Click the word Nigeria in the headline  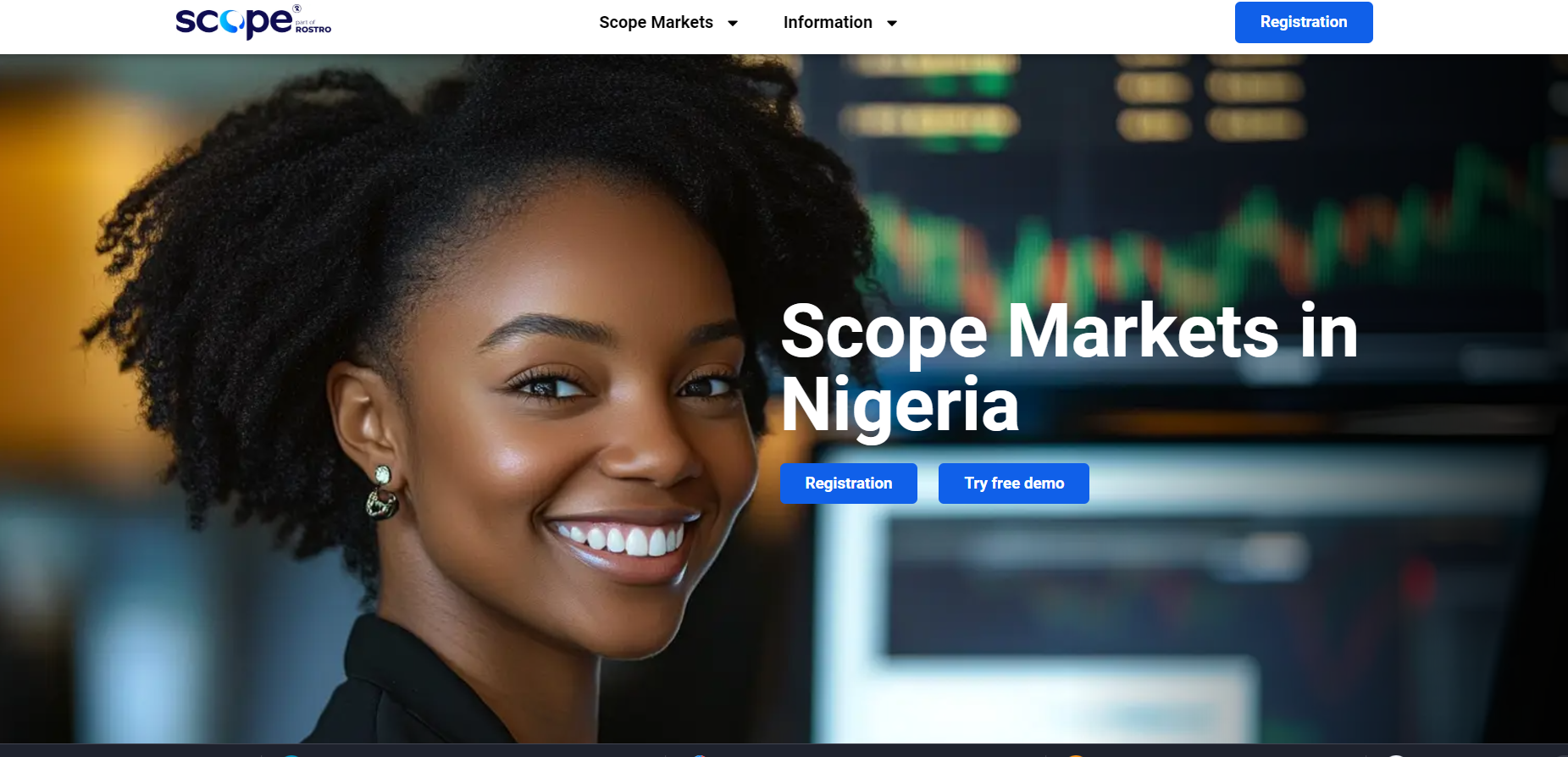(900, 405)
